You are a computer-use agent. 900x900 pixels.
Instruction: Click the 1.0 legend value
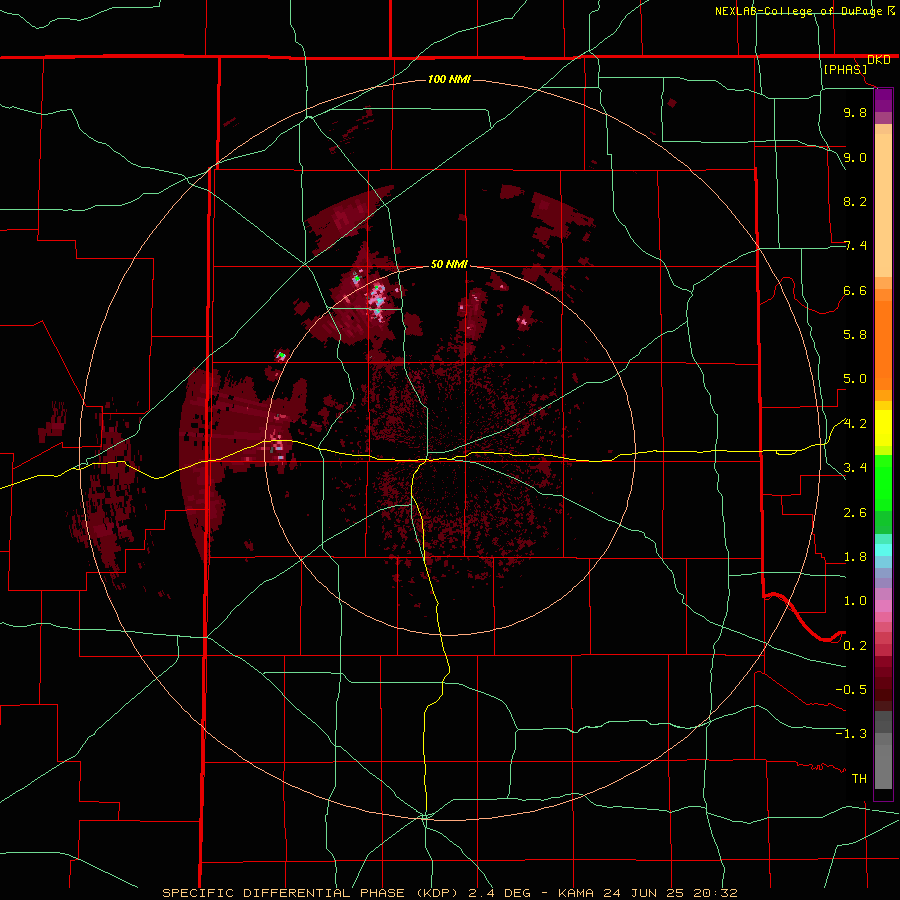(x=855, y=601)
